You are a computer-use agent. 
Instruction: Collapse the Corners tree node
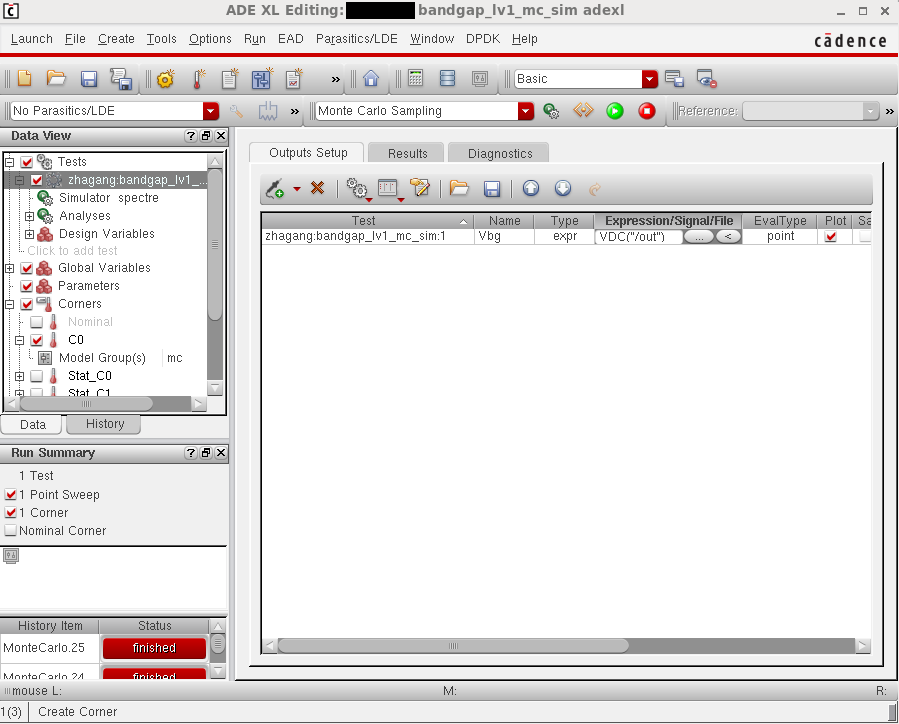[x=10, y=304]
